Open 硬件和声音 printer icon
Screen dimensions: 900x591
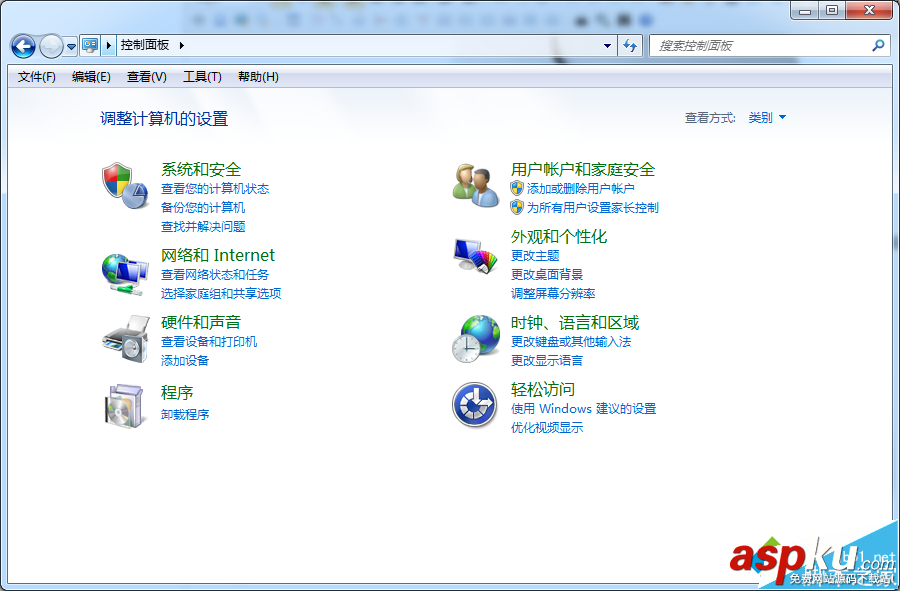point(124,340)
